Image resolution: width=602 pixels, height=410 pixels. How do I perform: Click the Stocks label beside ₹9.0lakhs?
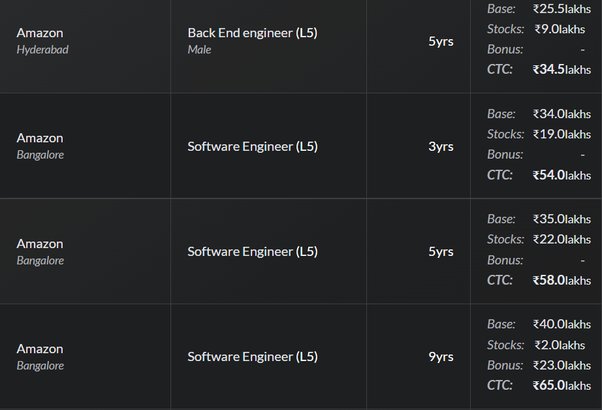(x=505, y=29)
